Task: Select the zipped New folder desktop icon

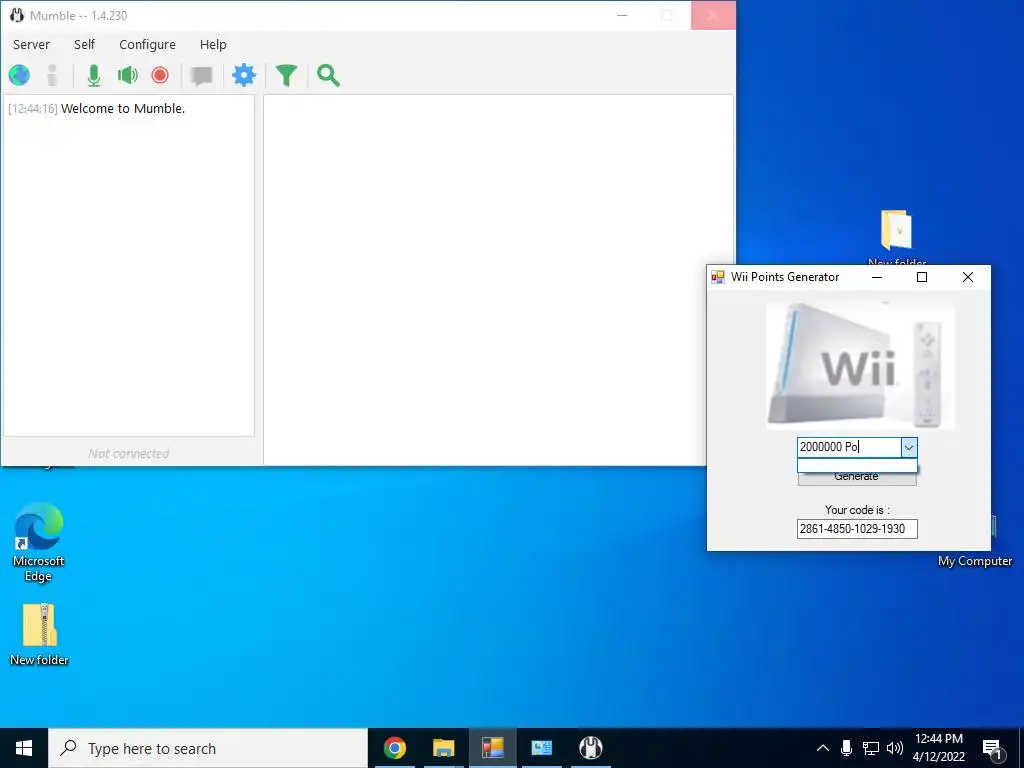Action: [x=39, y=635]
